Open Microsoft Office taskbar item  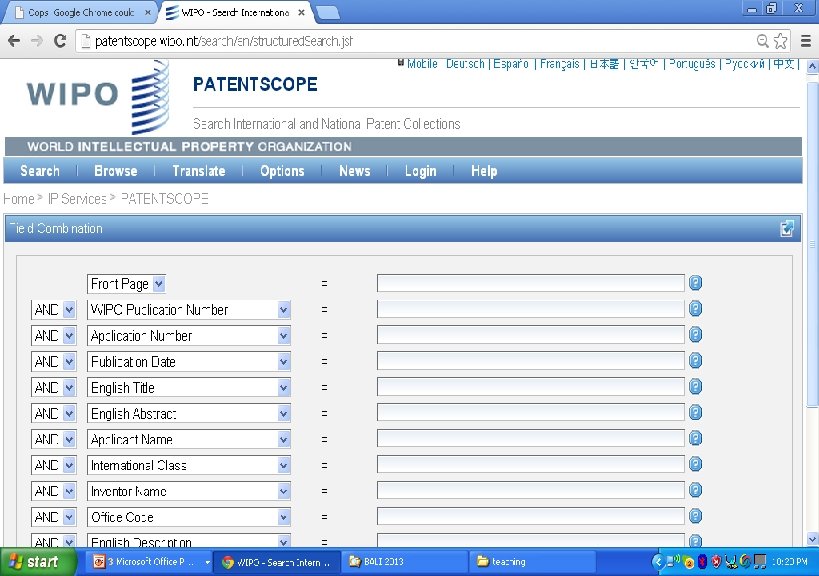tap(151, 562)
